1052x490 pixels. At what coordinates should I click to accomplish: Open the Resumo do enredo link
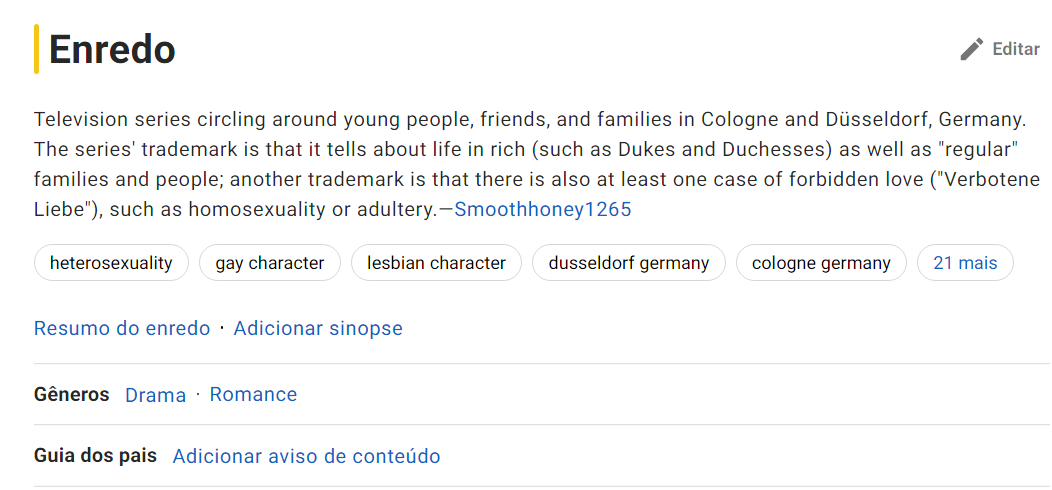coord(122,328)
